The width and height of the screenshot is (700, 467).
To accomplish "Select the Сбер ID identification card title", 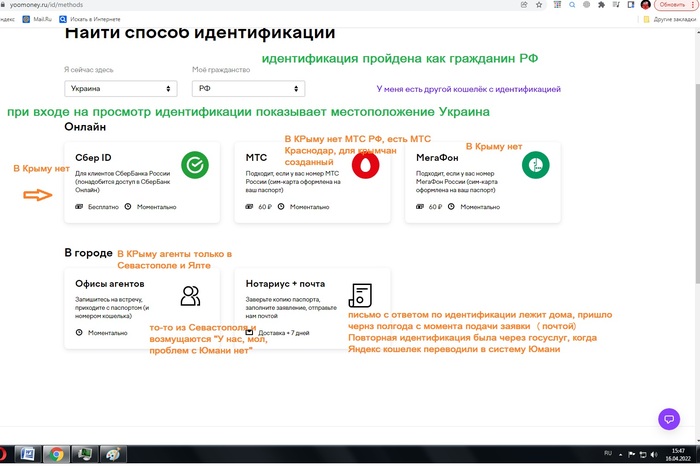I will coord(92,158).
